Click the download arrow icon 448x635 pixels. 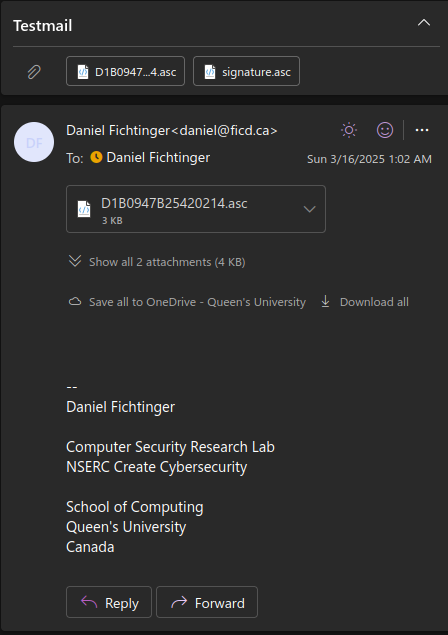pyautogui.click(x=325, y=302)
